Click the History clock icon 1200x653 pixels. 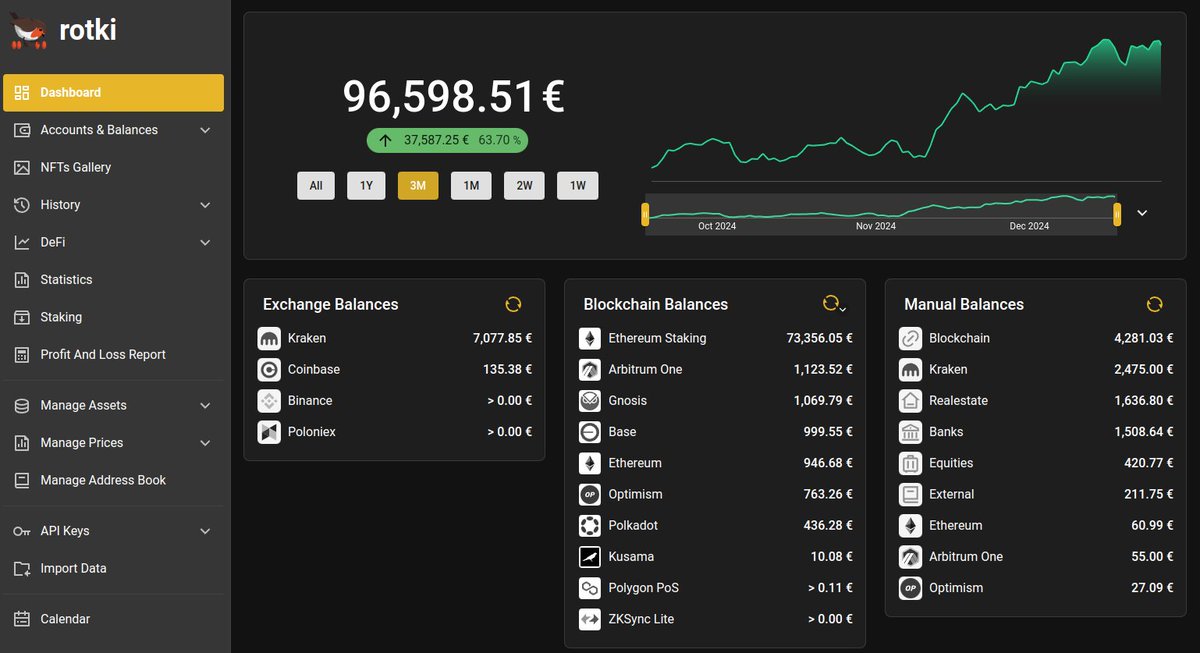tap(22, 205)
